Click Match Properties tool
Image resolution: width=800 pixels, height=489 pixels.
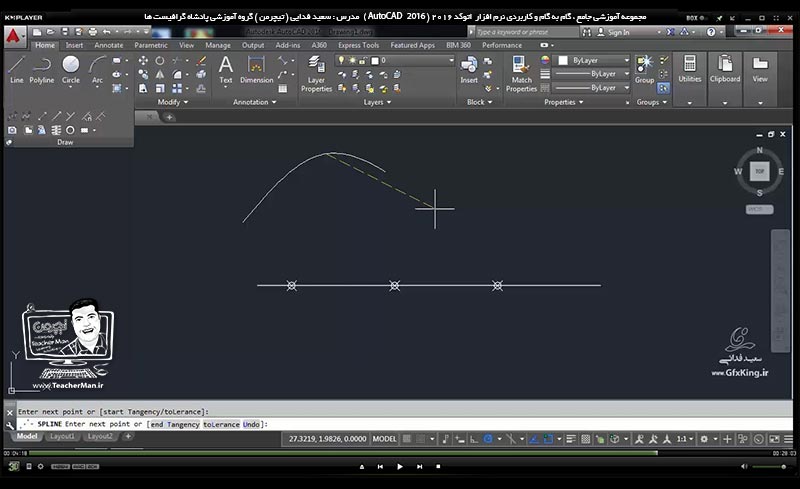[x=521, y=74]
